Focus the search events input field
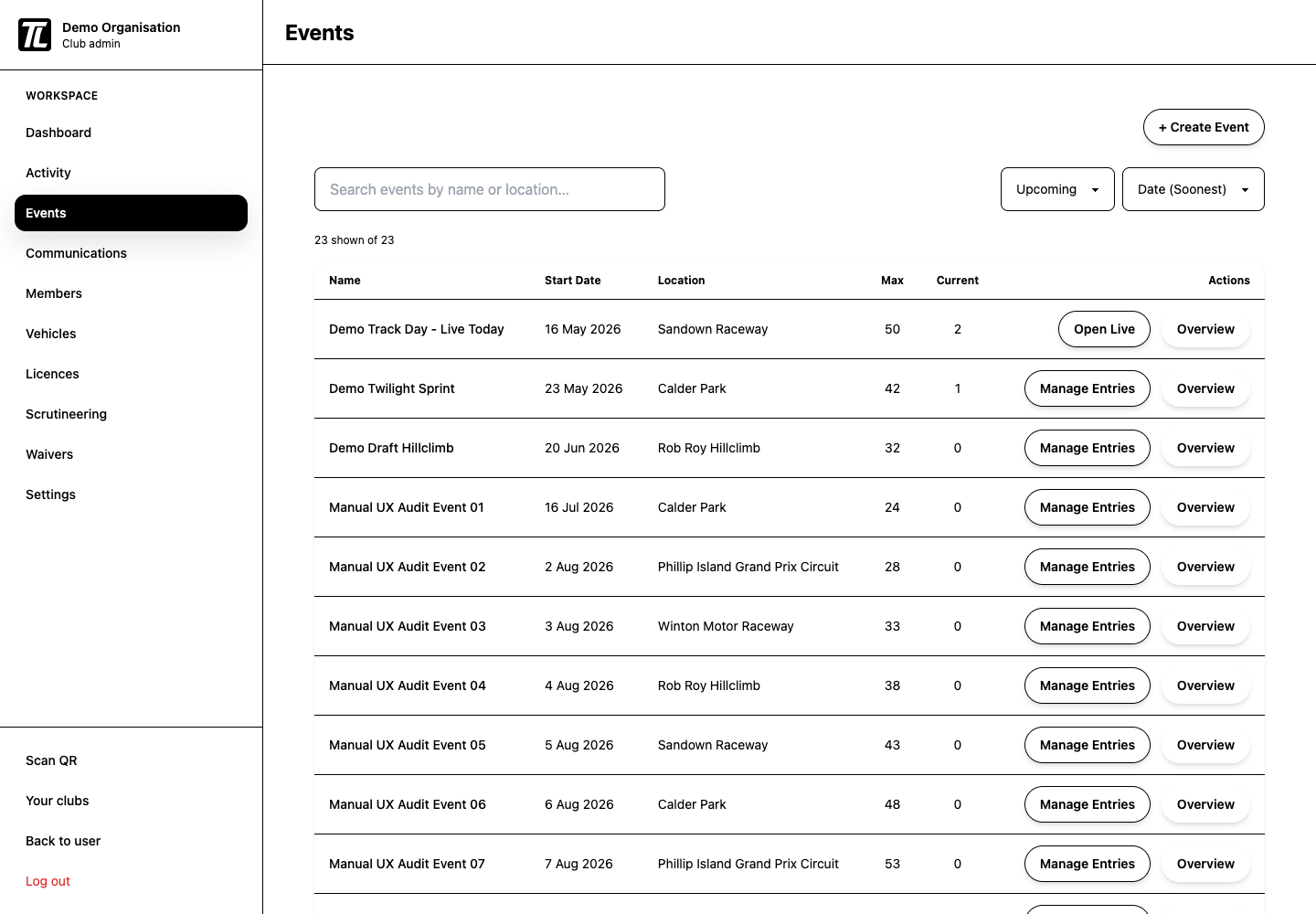The height and width of the screenshot is (914, 1316). coord(490,189)
